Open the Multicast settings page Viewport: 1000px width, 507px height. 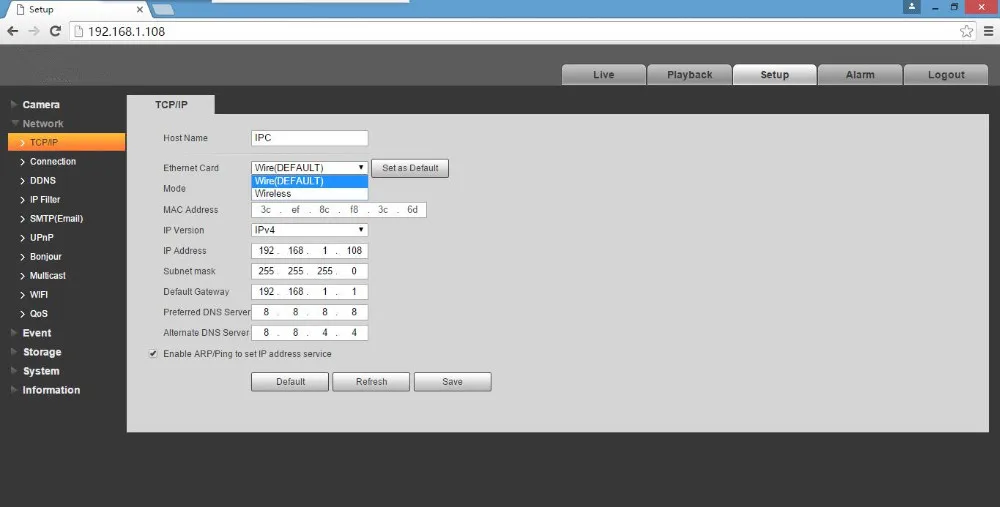coord(48,276)
